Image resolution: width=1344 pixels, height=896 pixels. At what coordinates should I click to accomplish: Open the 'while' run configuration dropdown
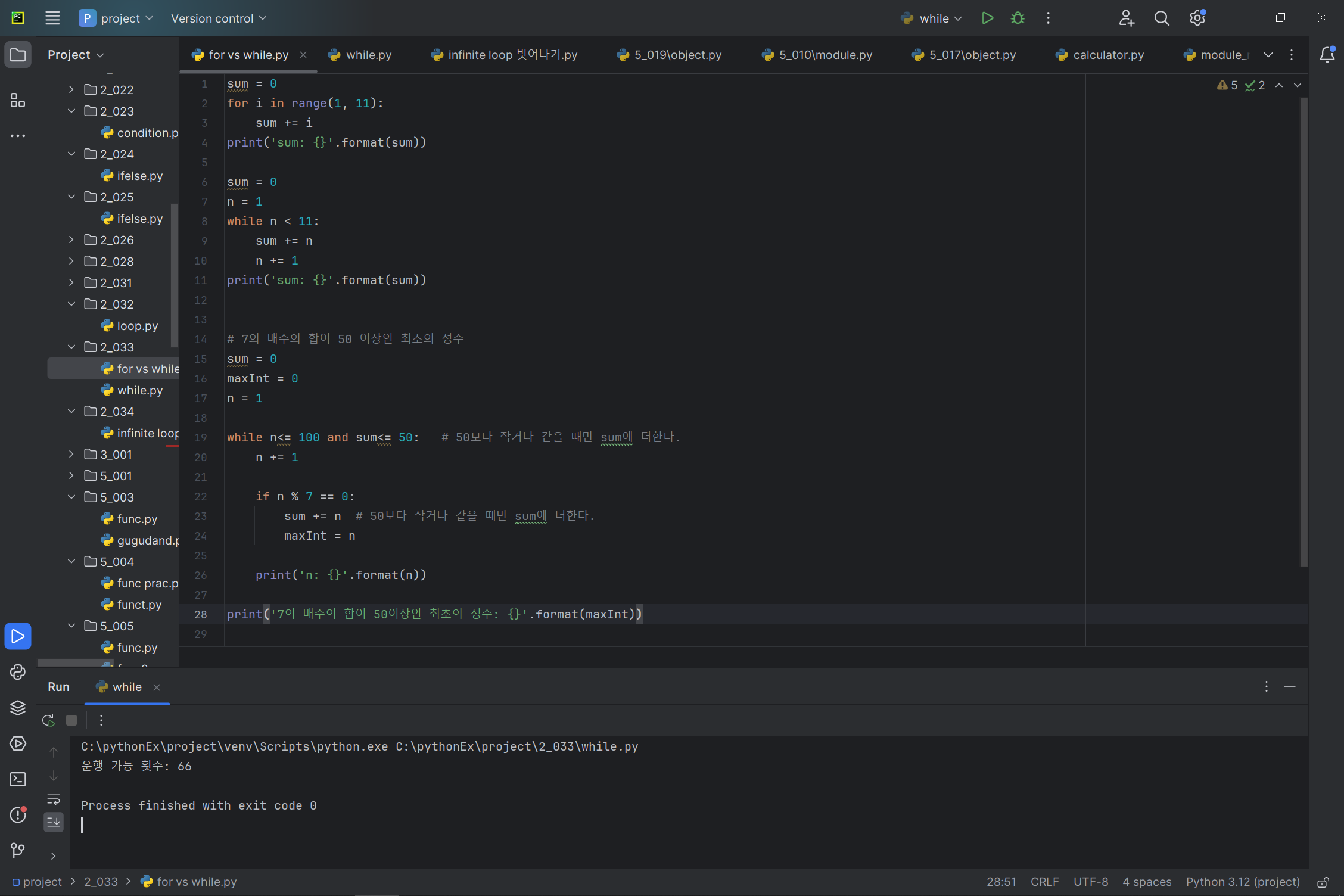pyautogui.click(x=932, y=18)
